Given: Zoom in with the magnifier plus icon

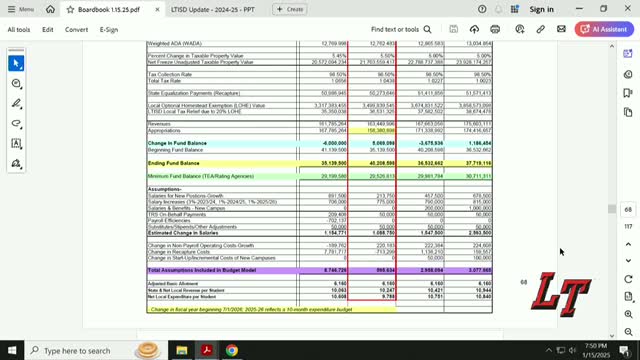Looking at the screenshot, I should point(628,314).
